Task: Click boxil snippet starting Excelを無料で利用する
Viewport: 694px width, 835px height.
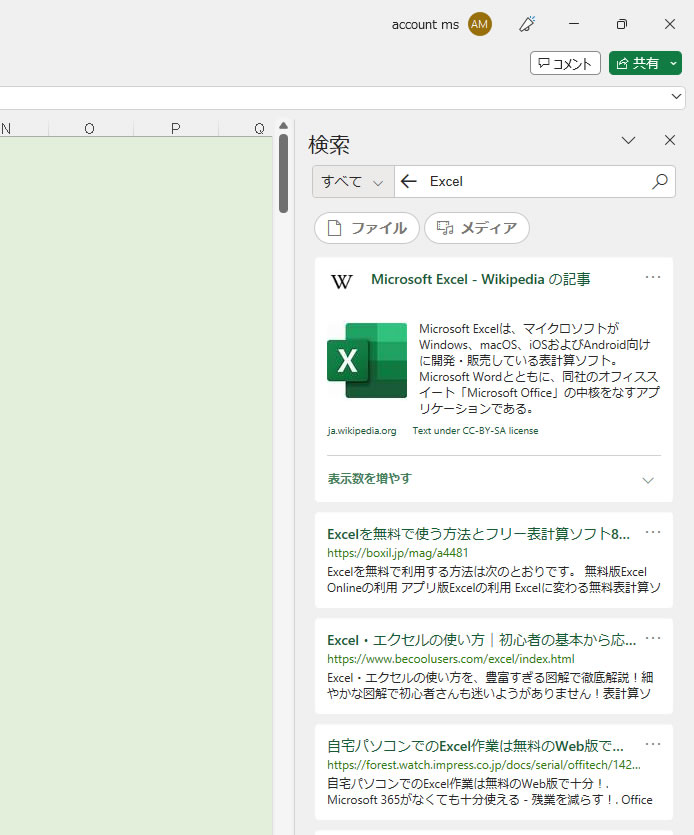Action: 494,579
